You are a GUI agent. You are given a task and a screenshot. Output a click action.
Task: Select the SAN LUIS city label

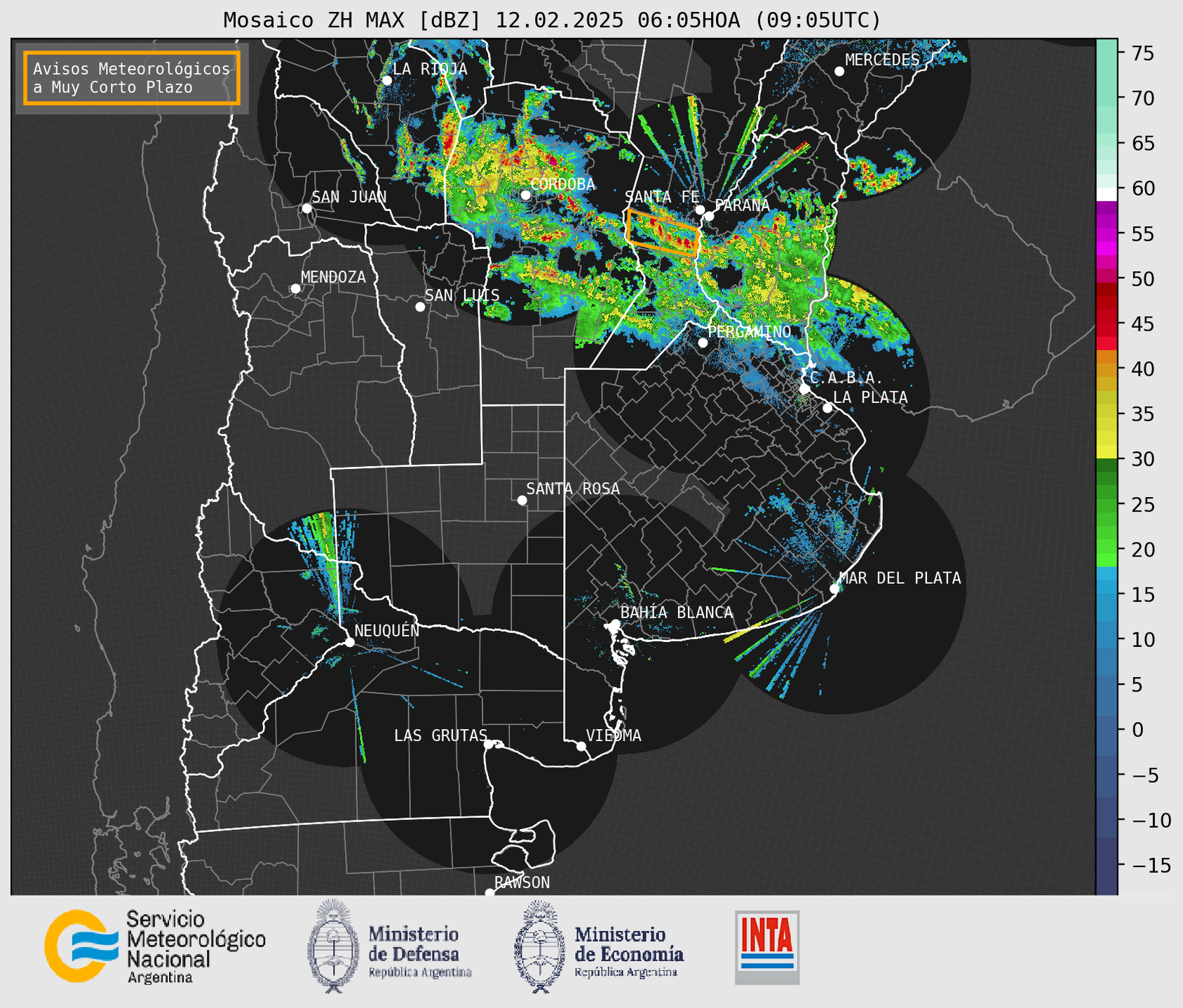coord(462,295)
